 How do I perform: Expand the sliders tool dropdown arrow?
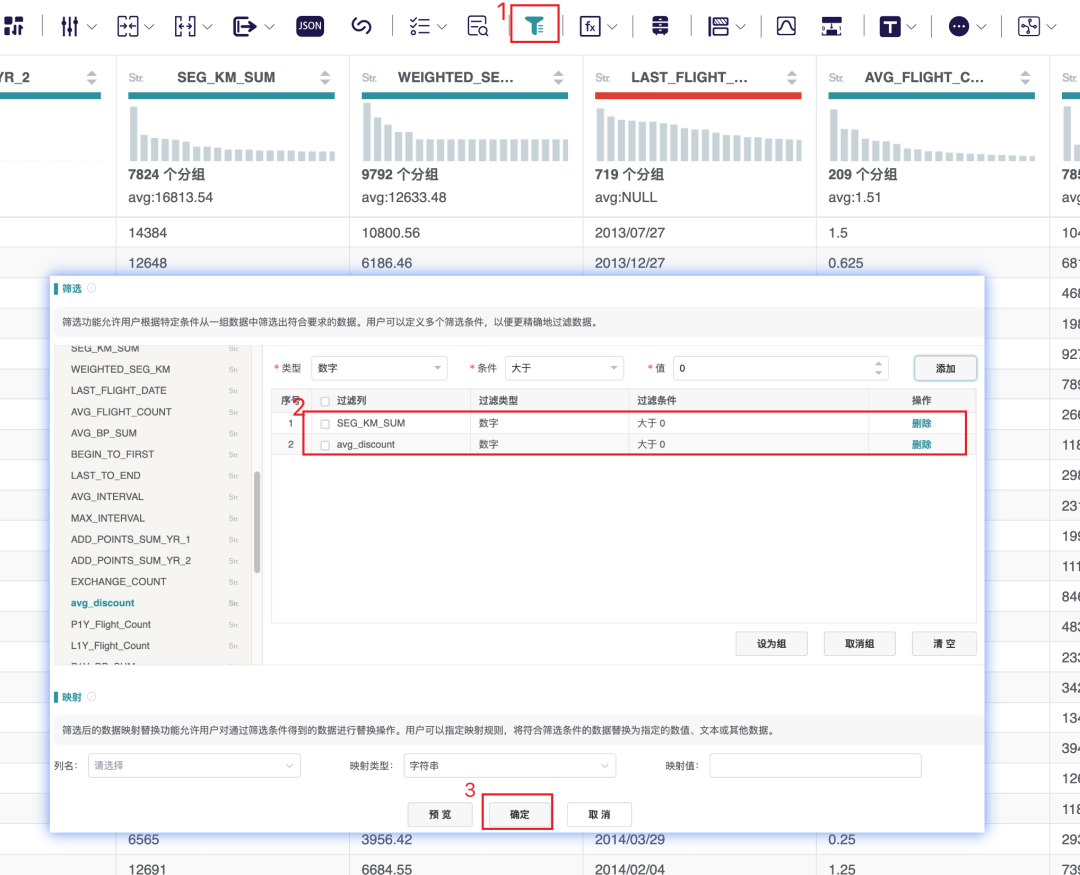click(92, 27)
